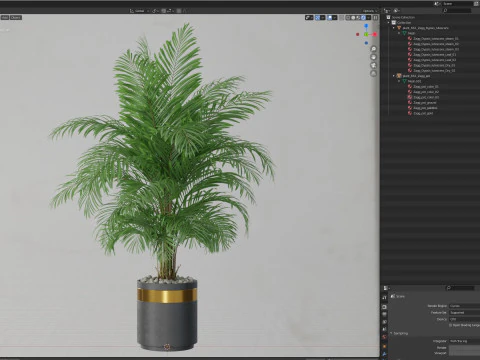The width and height of the screenshot is (480, 360).
Task: Select the steam_02 material in outliner
Action: [435, 44]
